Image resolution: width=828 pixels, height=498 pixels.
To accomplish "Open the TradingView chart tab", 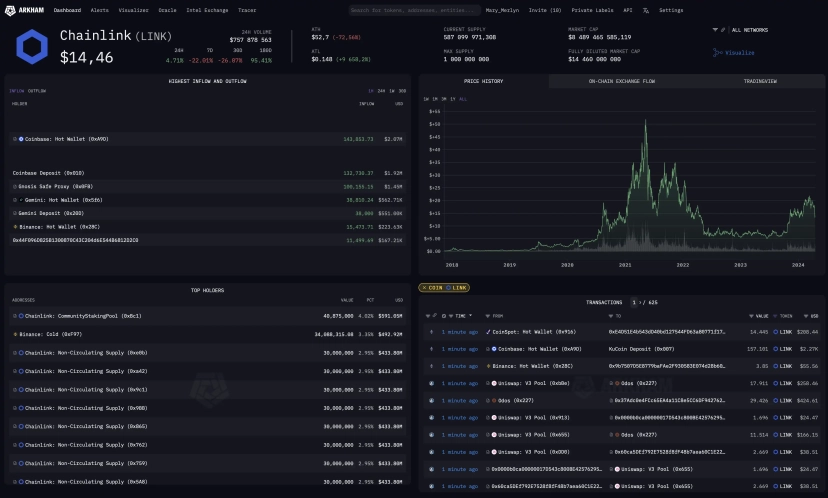I will tap(758, 80).
